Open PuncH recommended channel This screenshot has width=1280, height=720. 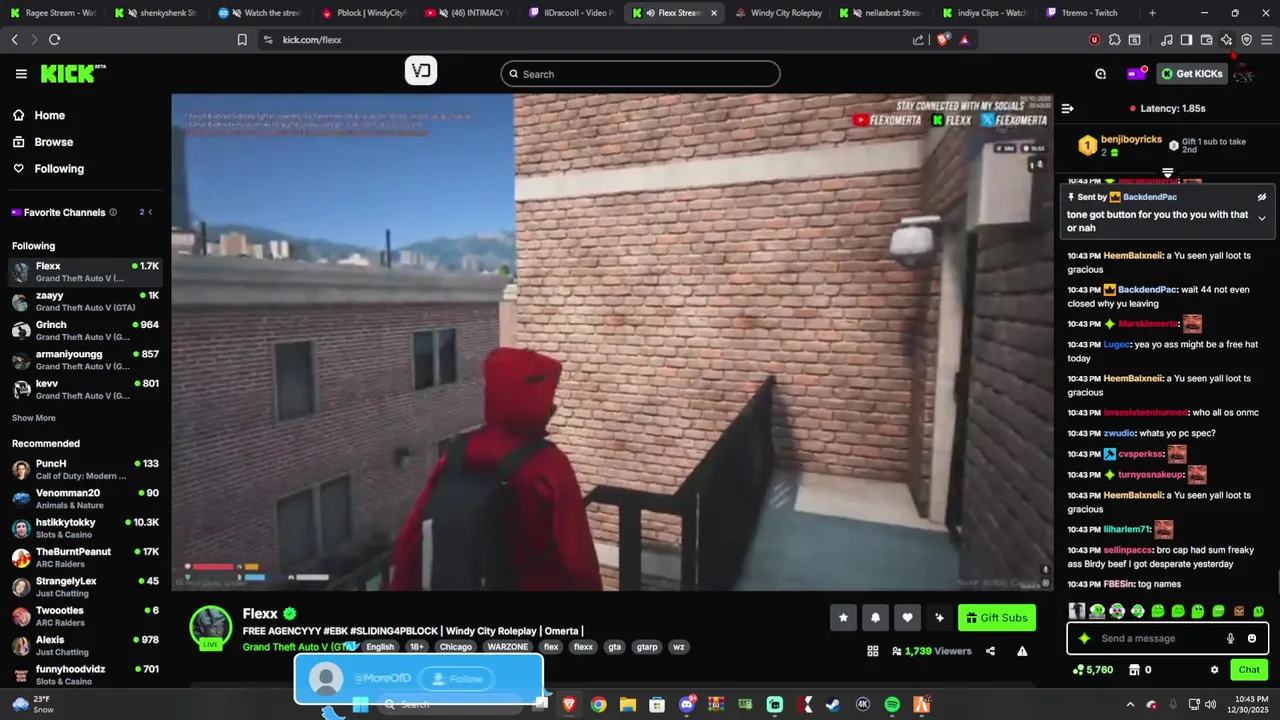pos(85,470)
